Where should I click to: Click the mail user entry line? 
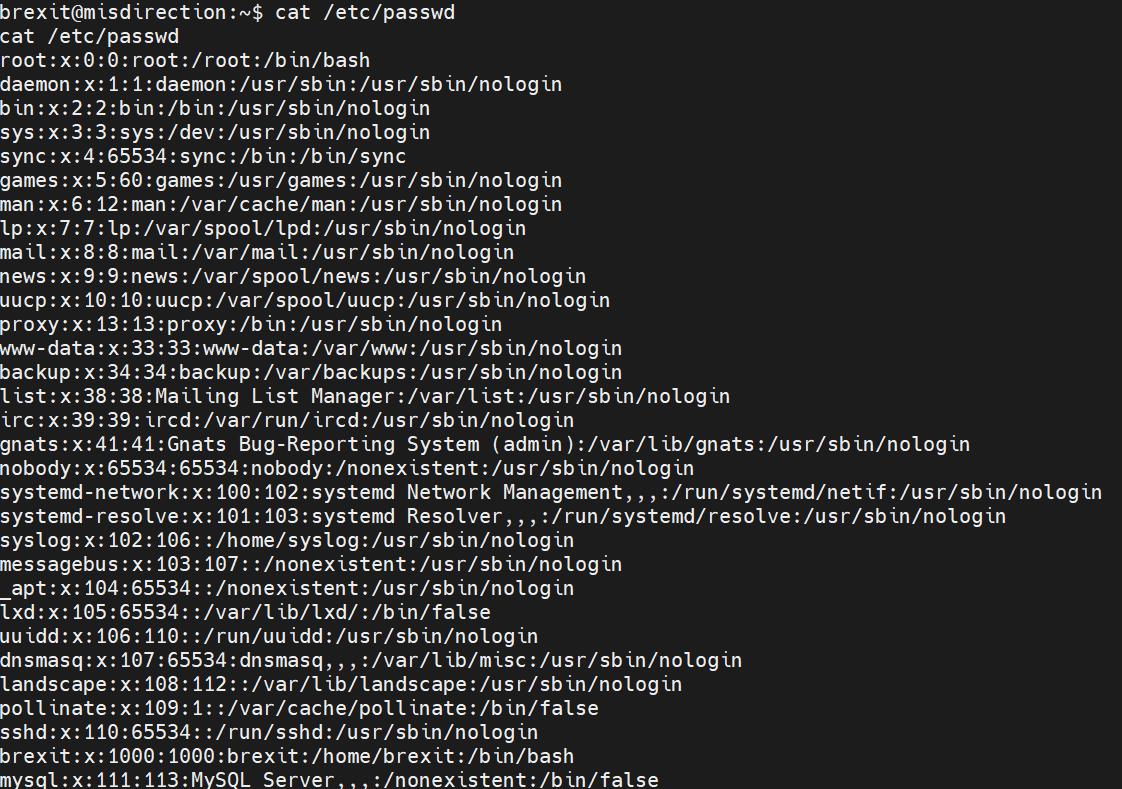257,252
